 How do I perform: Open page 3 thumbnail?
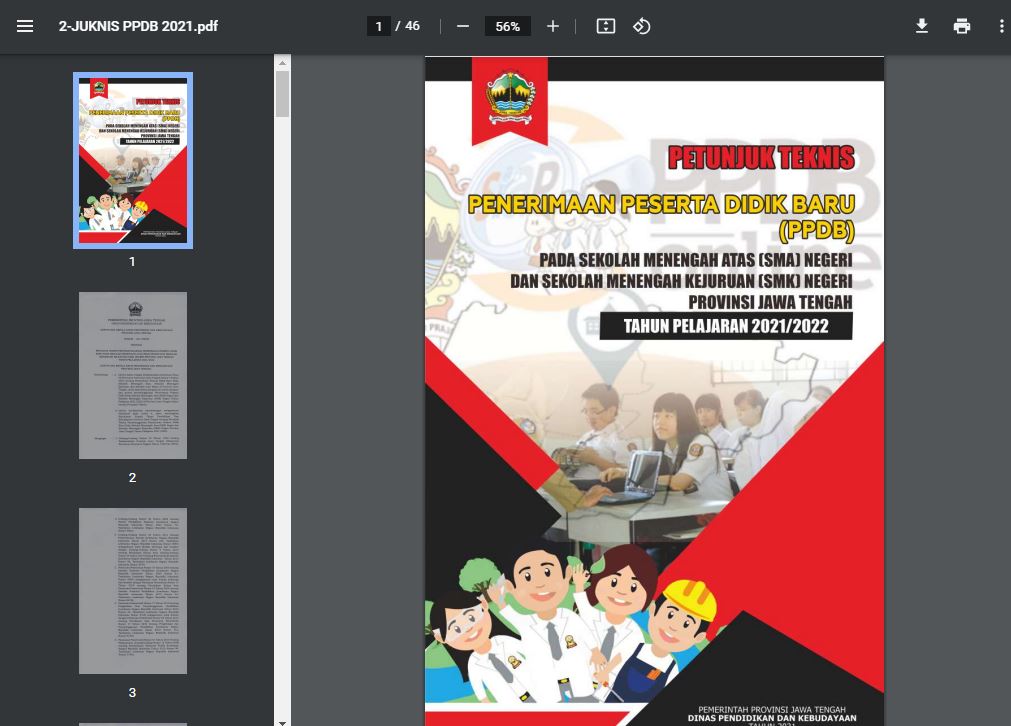coord(133,591)
